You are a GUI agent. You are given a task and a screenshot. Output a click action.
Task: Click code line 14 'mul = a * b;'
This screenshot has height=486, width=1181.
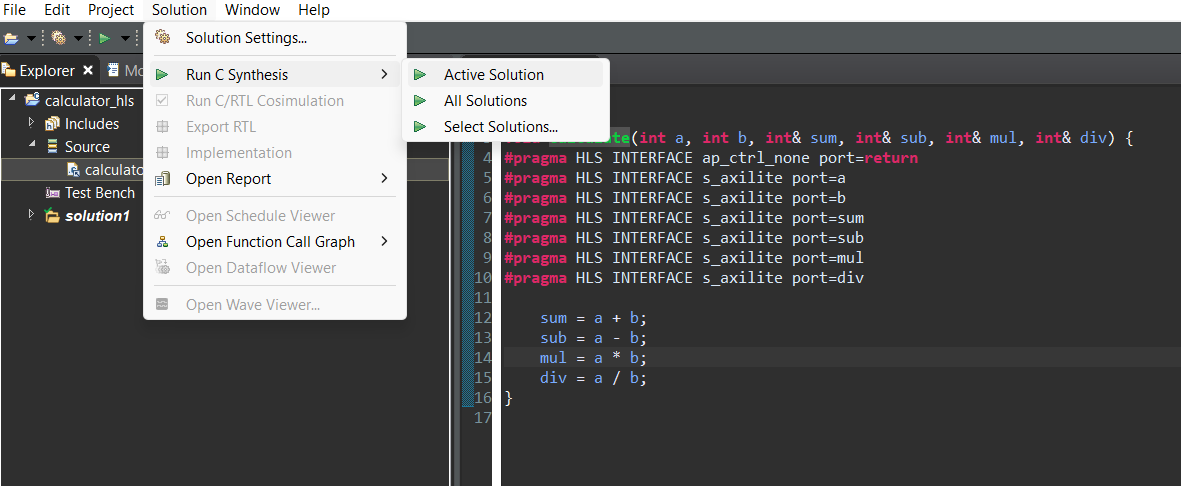pos(594,357)
